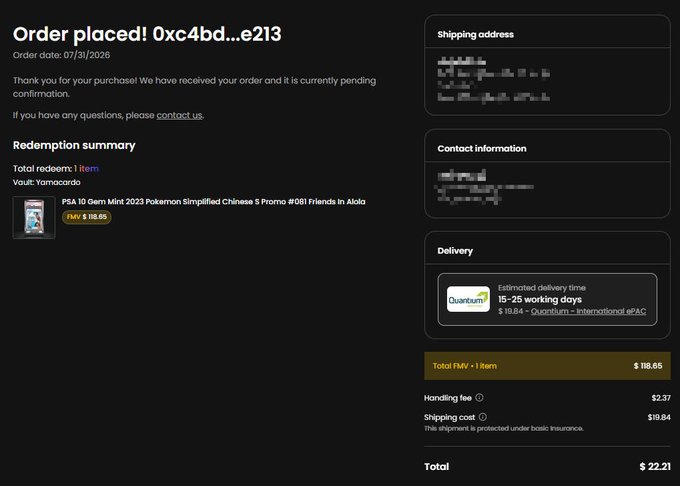The width and height of the screenshot is (680, 486).
Task: Click the Estimated delivery time label
Action: pyautogui.click(x=542, y=288)
